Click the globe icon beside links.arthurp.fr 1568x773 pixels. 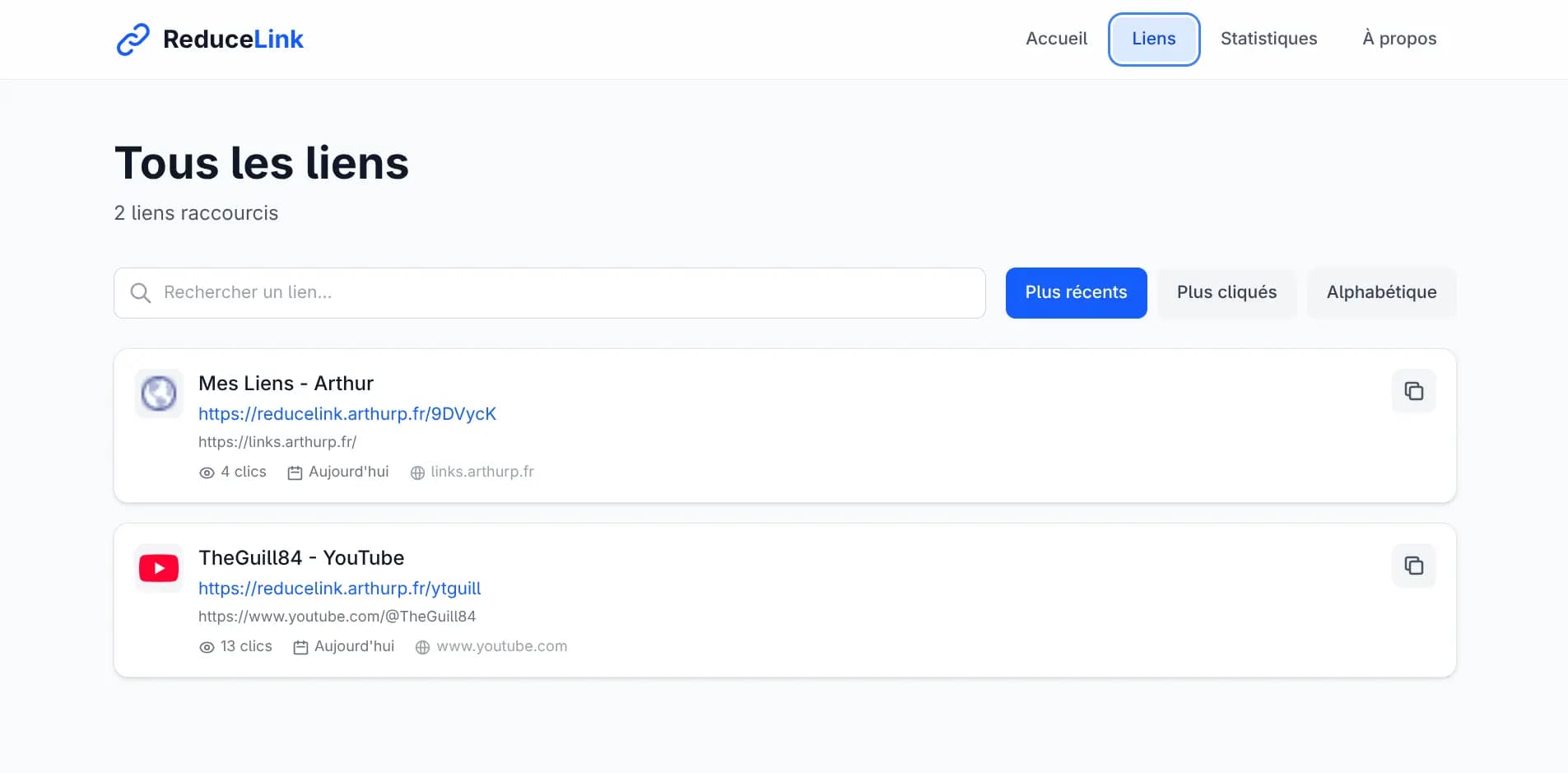418,472
